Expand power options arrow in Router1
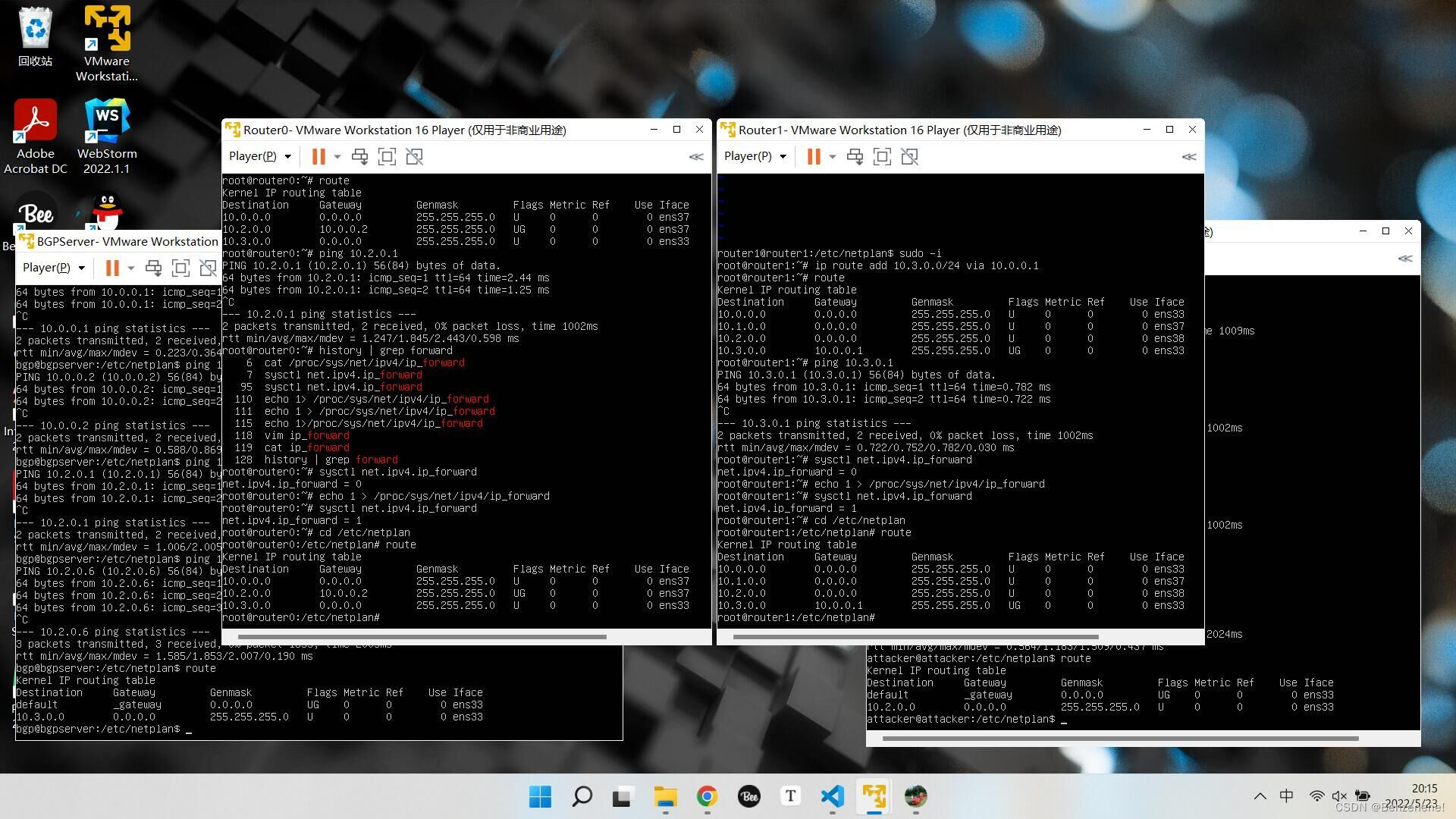Screen dimensions: 1456x819 pos(833,157)
